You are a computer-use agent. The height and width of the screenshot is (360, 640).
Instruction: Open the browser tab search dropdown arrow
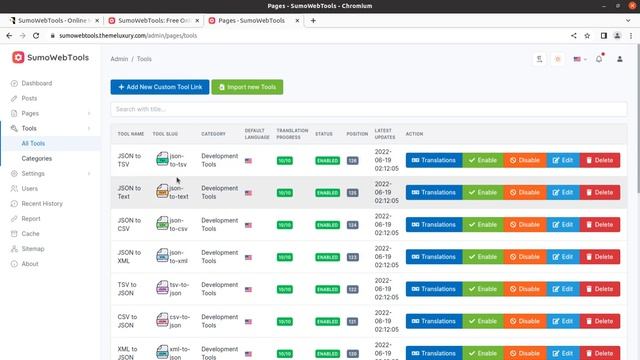628,20
